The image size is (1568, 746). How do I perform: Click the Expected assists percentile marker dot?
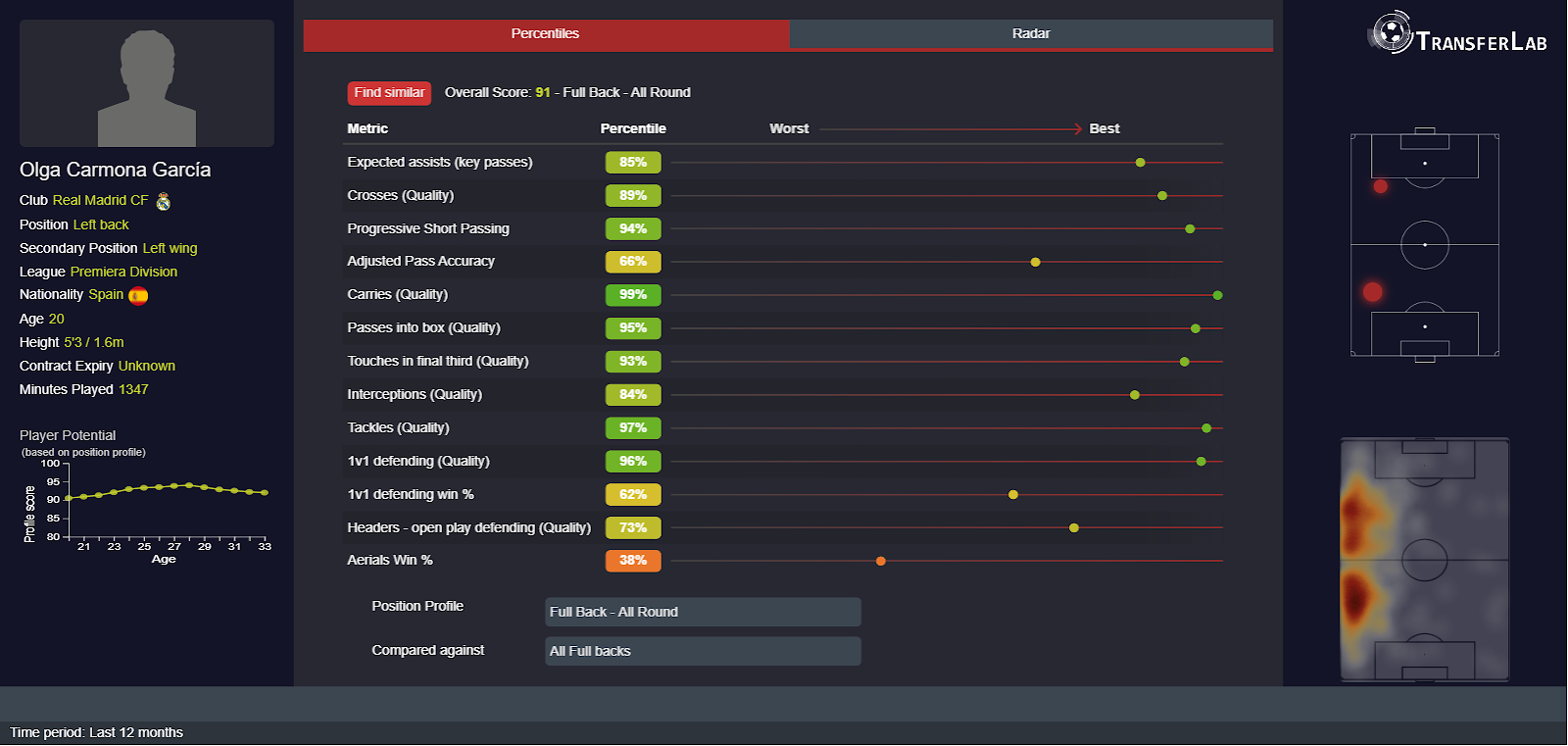(x=1140, y=163)
